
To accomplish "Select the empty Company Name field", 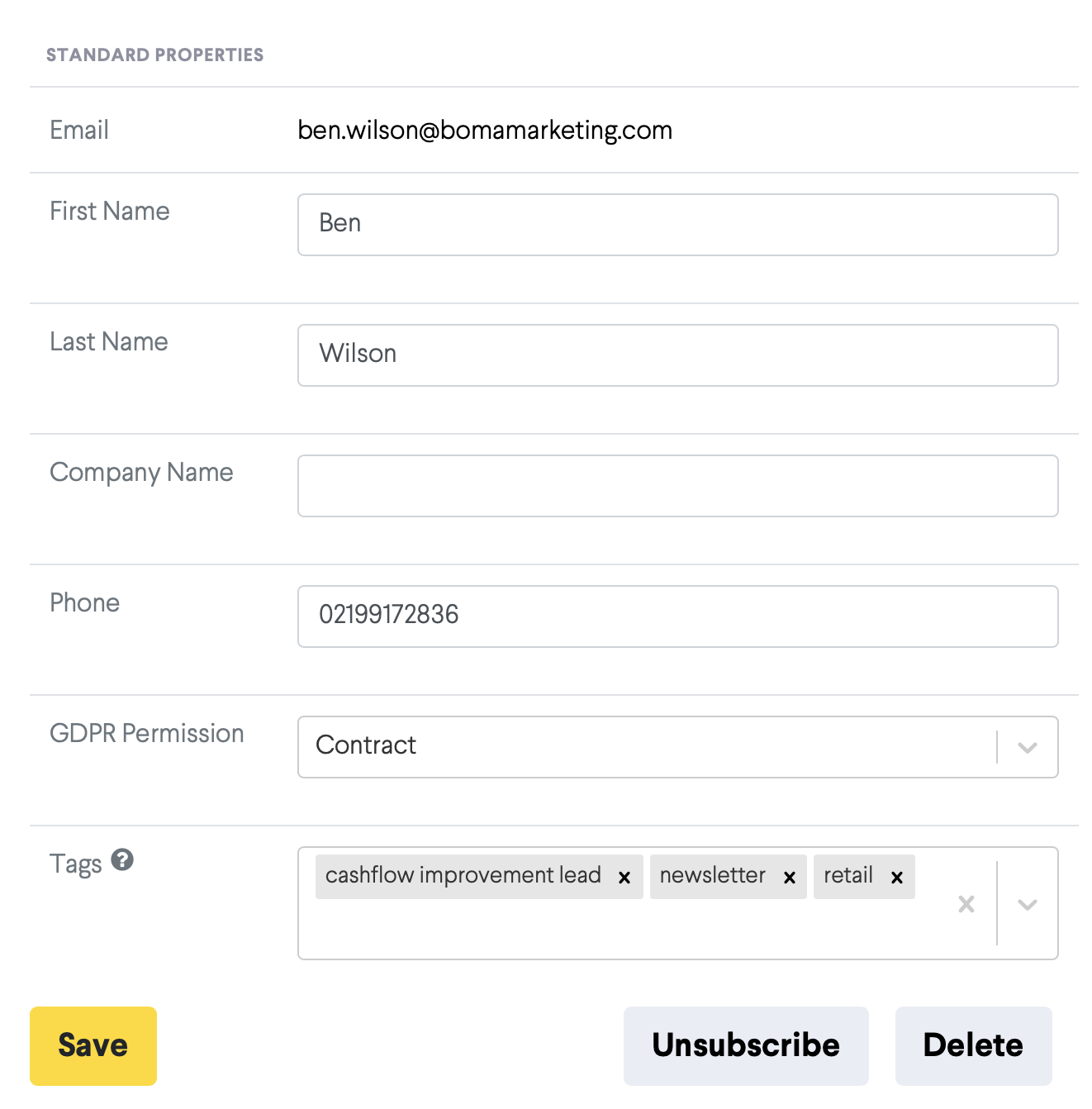I will coord(677,486).
